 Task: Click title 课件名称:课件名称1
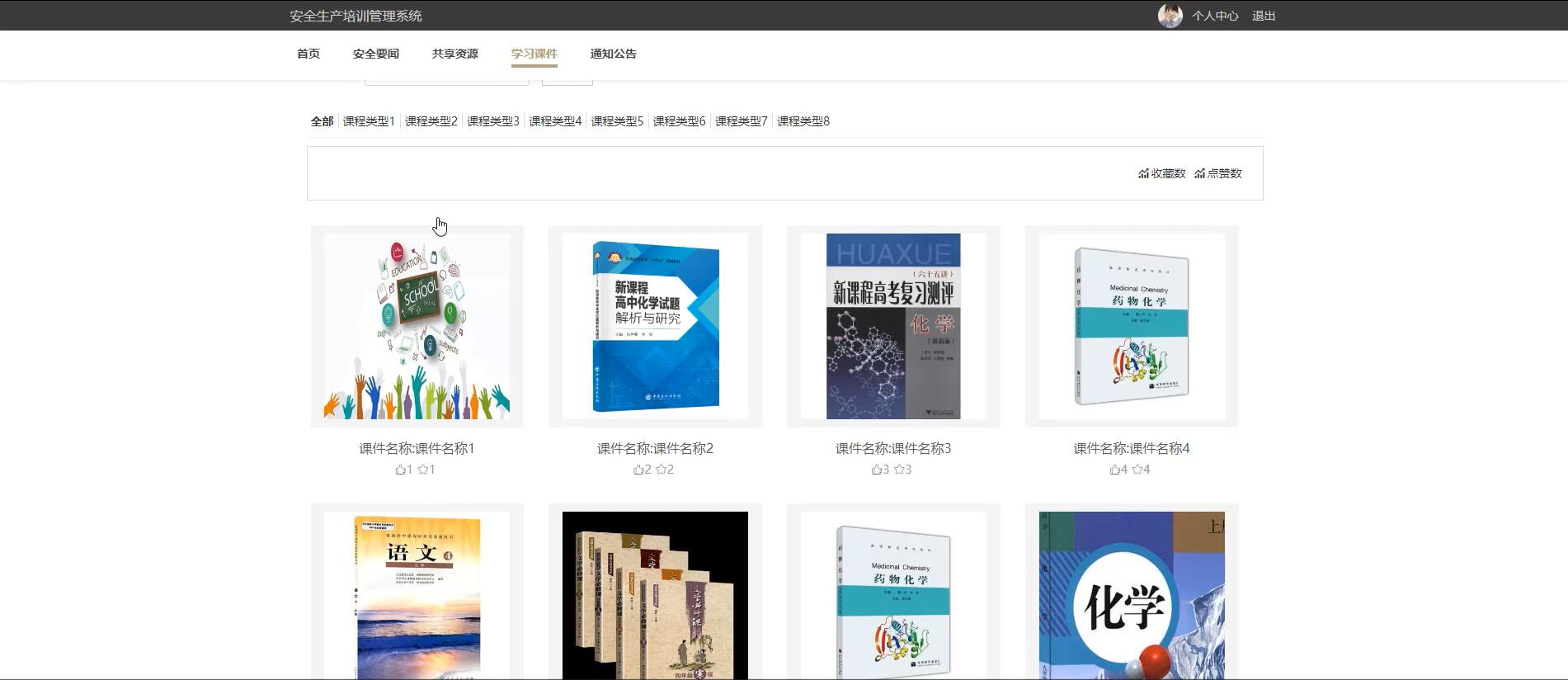pyautogui.click(x=417, y=448)
